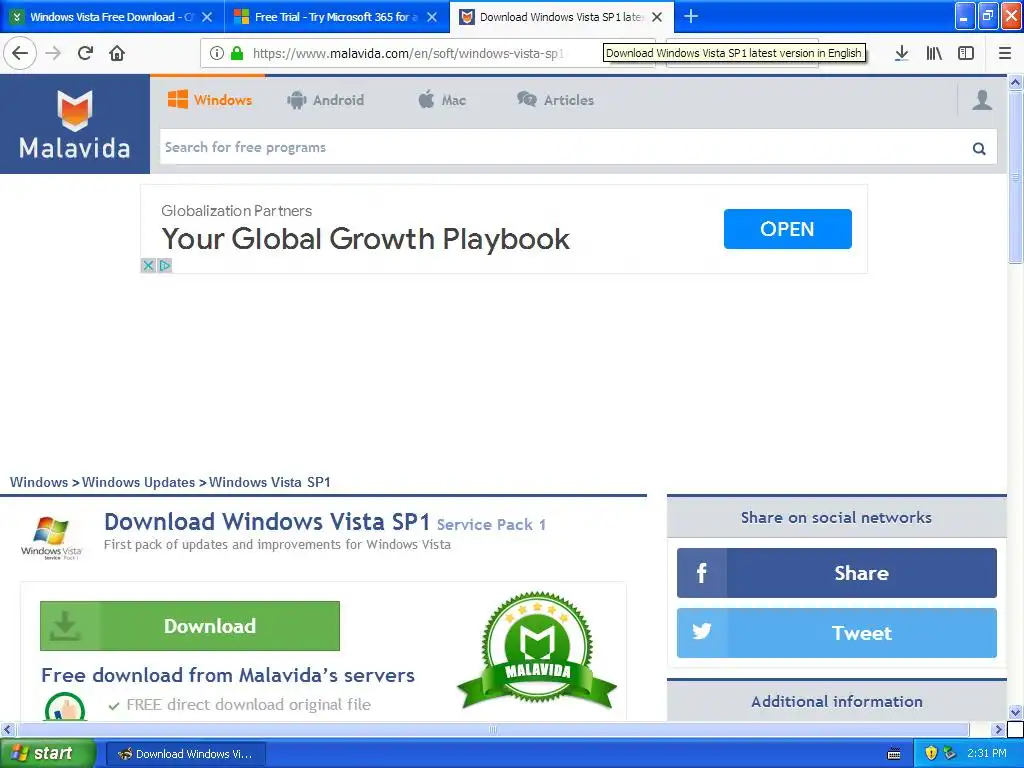1024x768 pixels.
Task: Close the Microsoft 365 Free Trial tab
Action: point(432,17)
